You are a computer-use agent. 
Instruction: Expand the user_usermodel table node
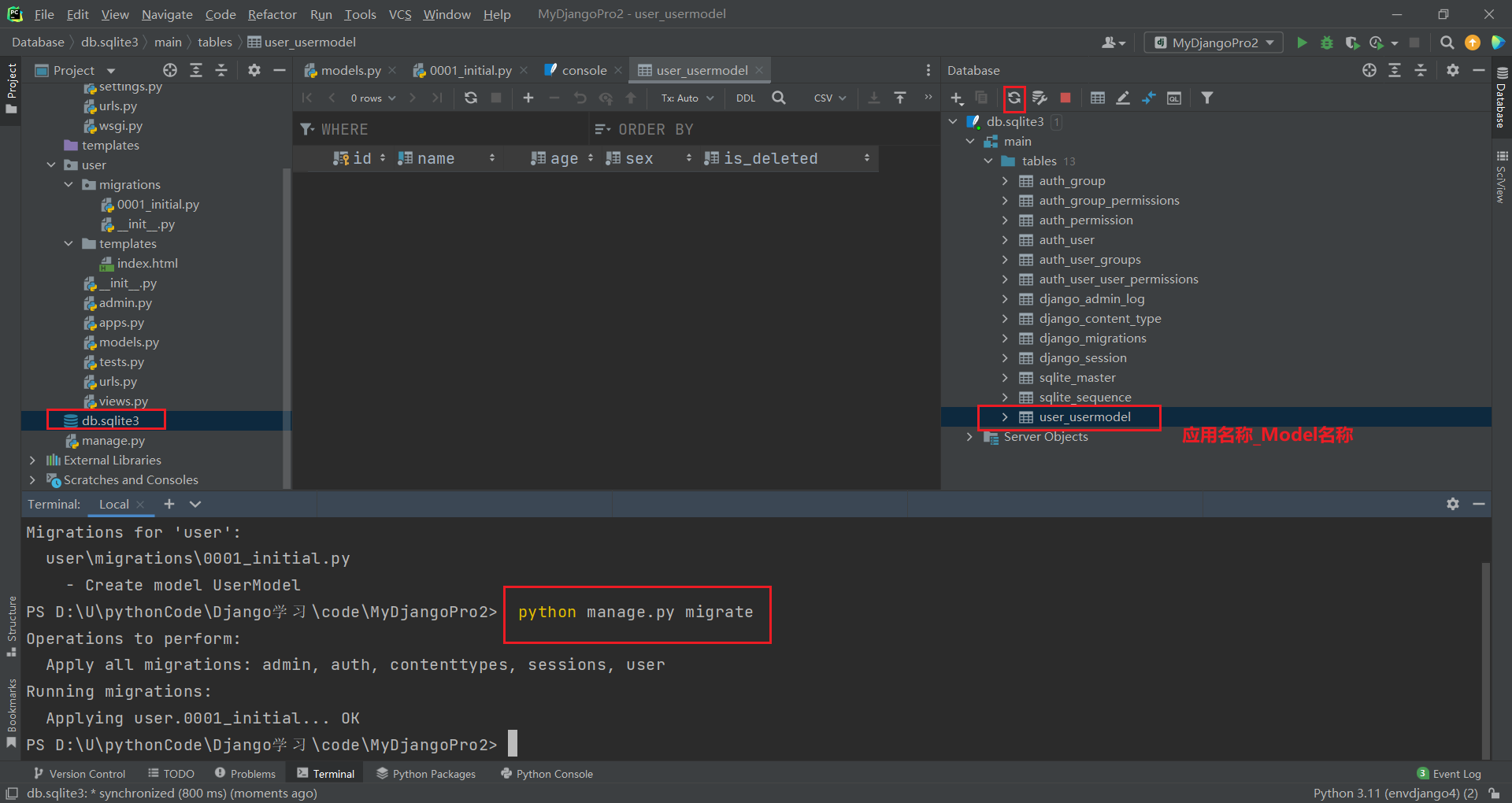click(x=1005, y=417)
